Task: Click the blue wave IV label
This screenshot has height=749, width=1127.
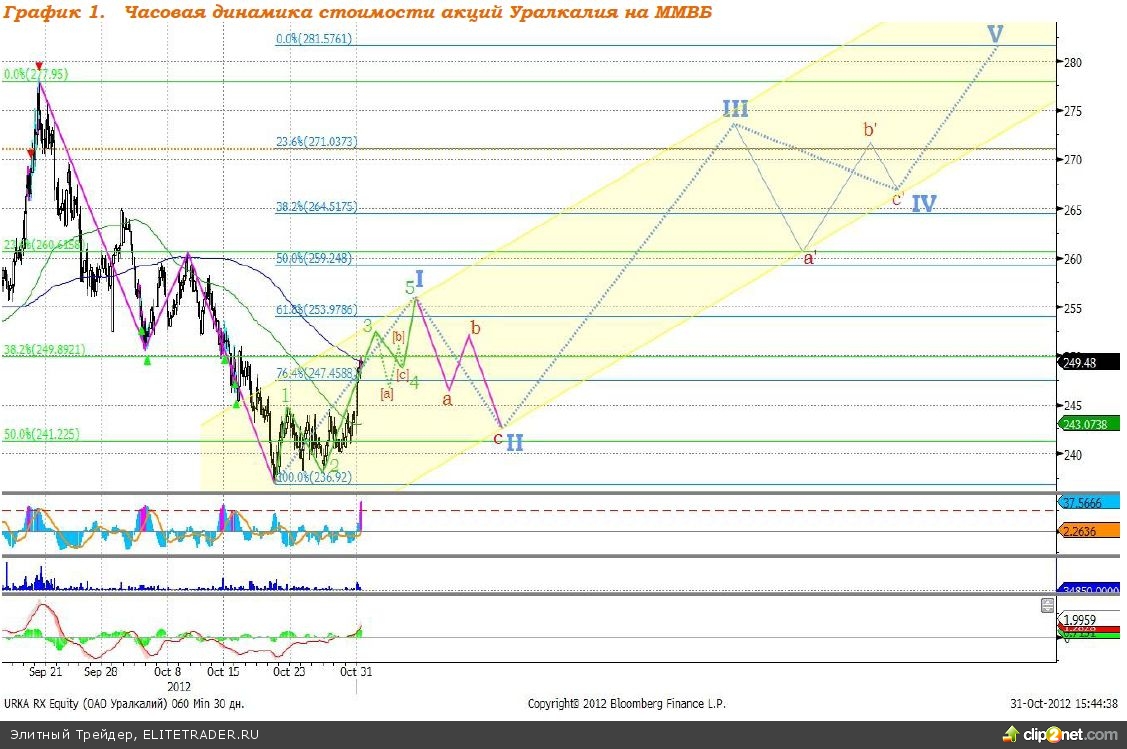Action: tap(923, 204)
